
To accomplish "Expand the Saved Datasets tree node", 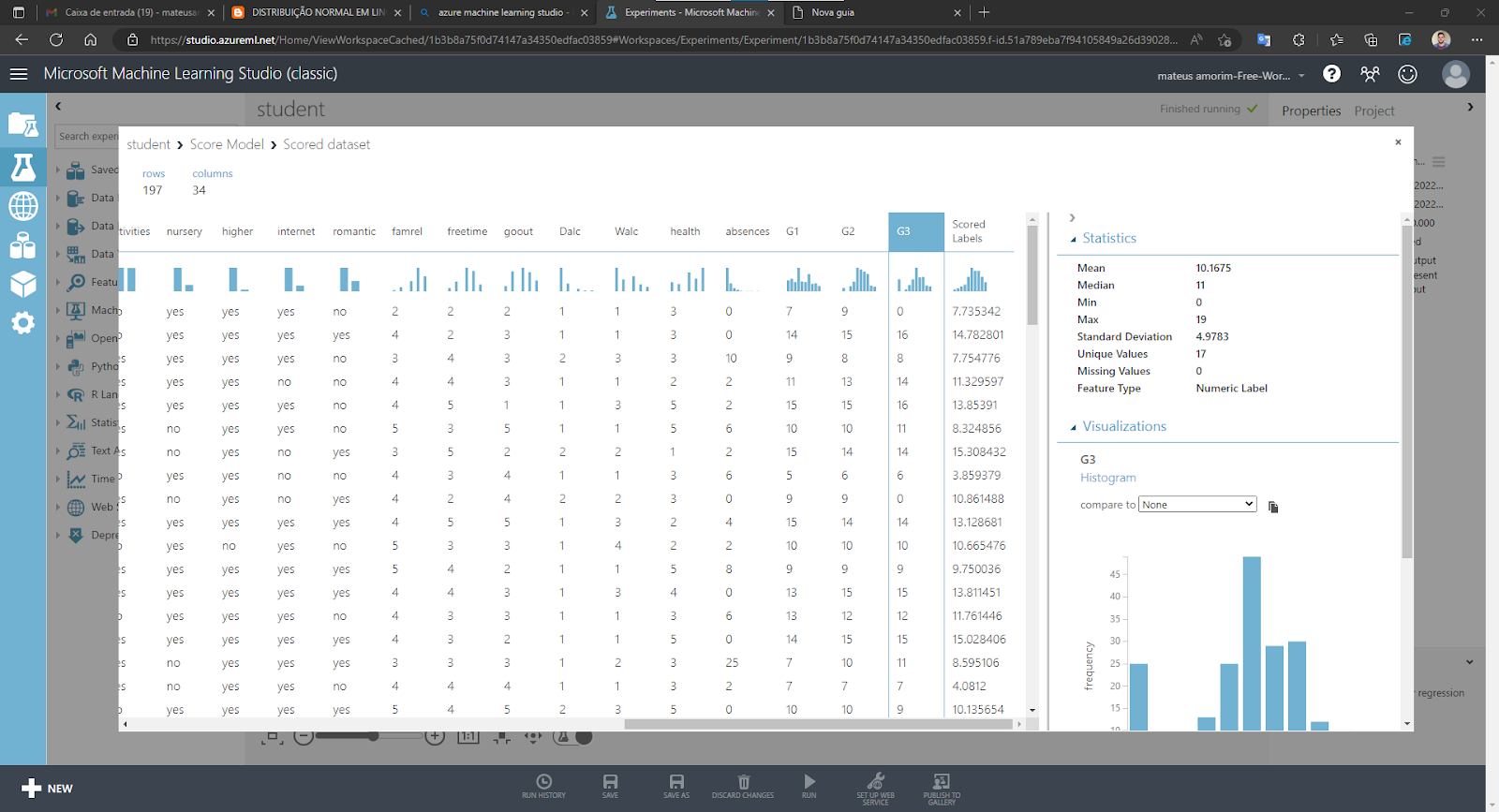I will click(x=58, y=170).
